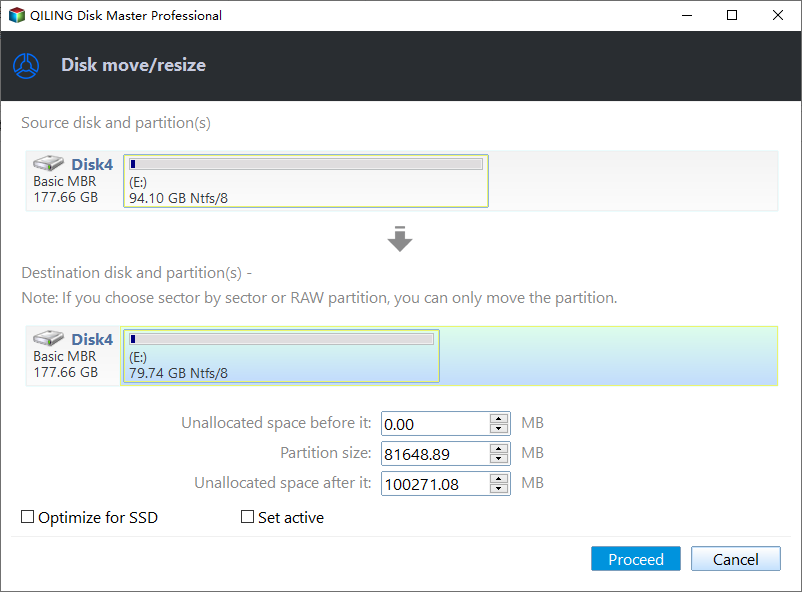The height and width of the screenshot is (592, 802).
Task: Decrease Unallocated space after it value
Action: click(x=499, y=489)
